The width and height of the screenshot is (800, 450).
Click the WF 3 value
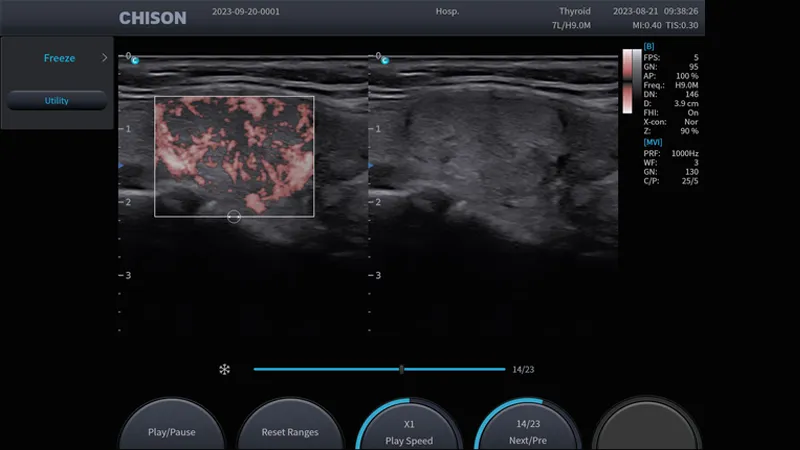pyautogui.click(x=696, y=163)
